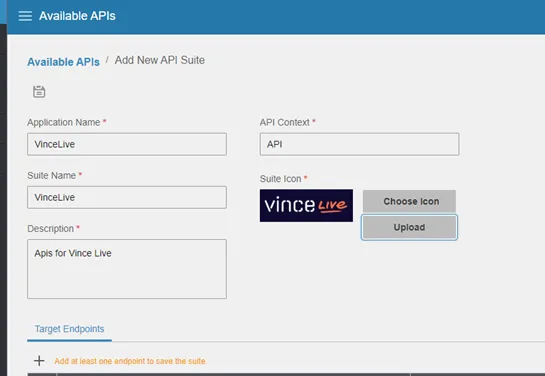Click the Upload button
Image resolution: width=545 pixels, height=376 pixels.
click(x=409, y=227)
